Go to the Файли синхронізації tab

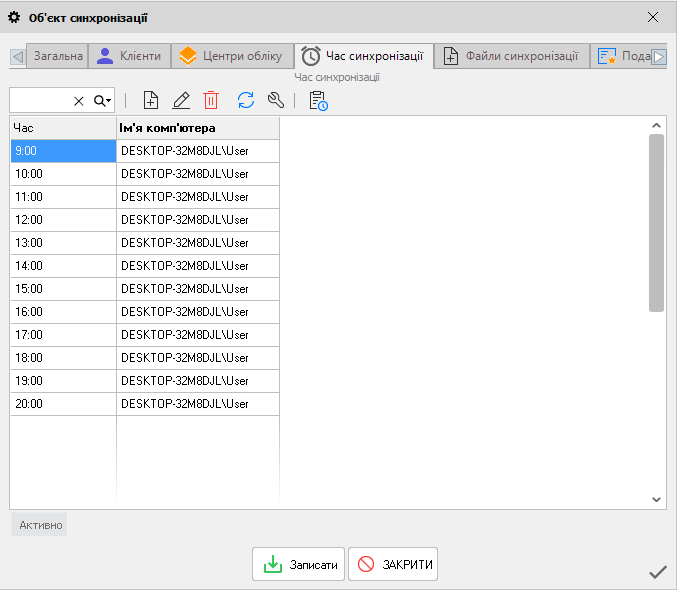pyautogui.click(x=511, y=56)
